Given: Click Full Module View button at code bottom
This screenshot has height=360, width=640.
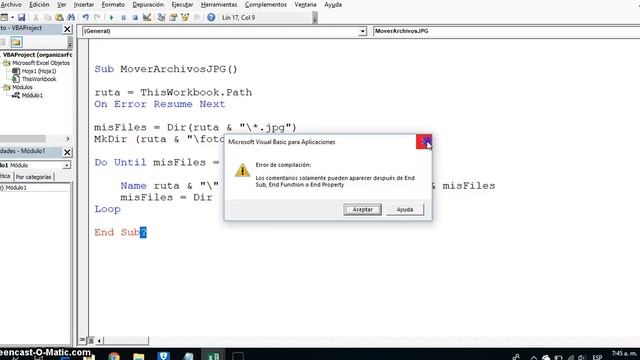Looking at the screenshot, I should [x=91, y=340].
